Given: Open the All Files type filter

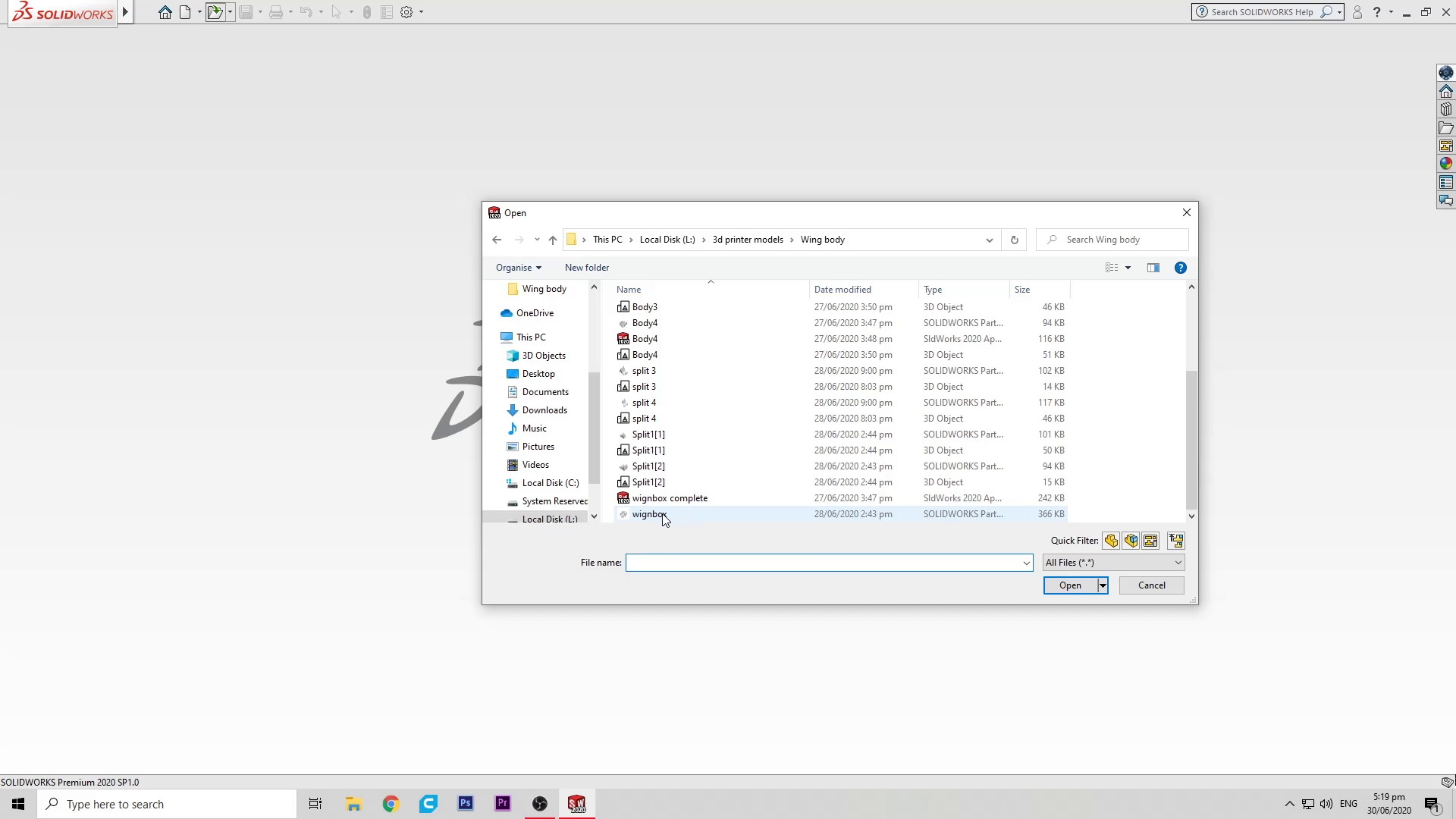Looking at the screenshot, I should click(x=1113, y=563).
